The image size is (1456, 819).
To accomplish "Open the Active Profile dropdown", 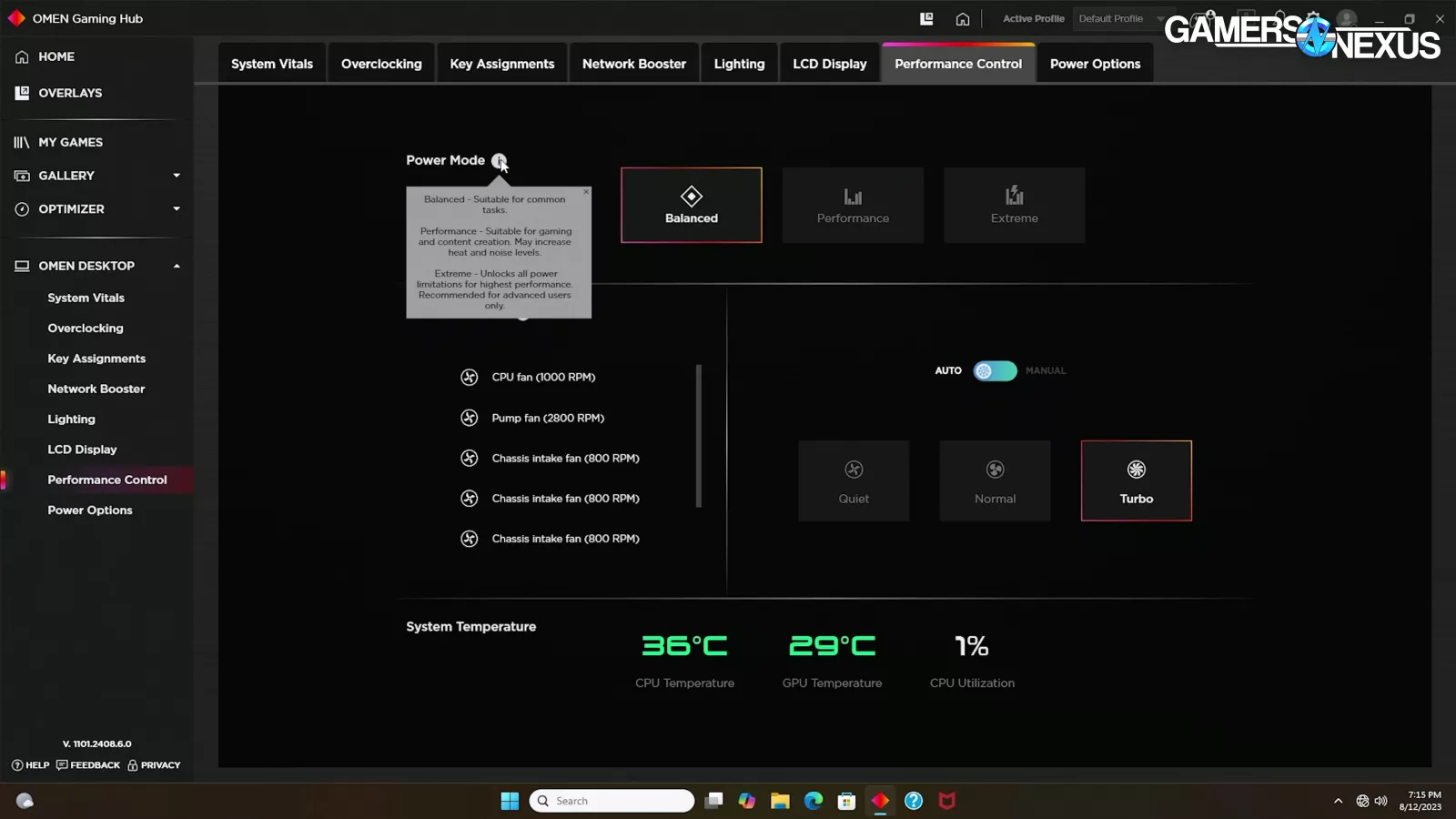I will 1117,19.
